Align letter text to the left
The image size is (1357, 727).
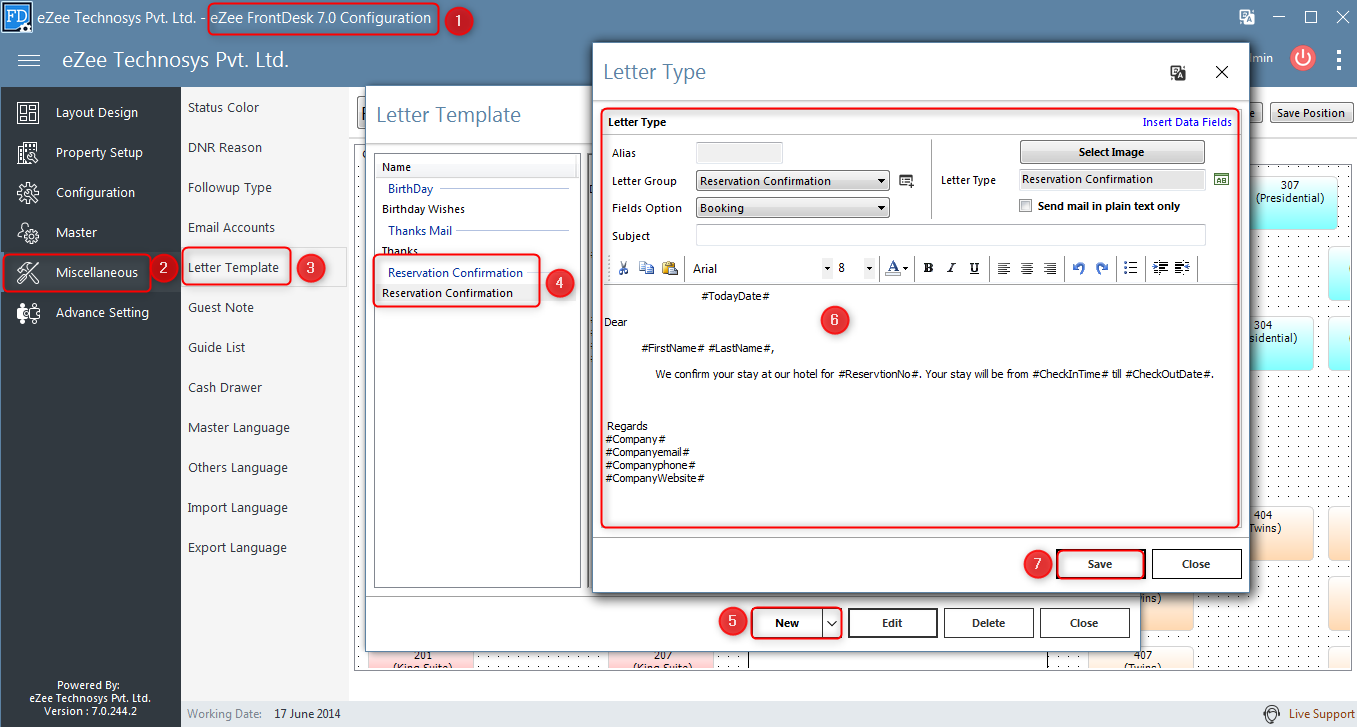[1004, 268]
